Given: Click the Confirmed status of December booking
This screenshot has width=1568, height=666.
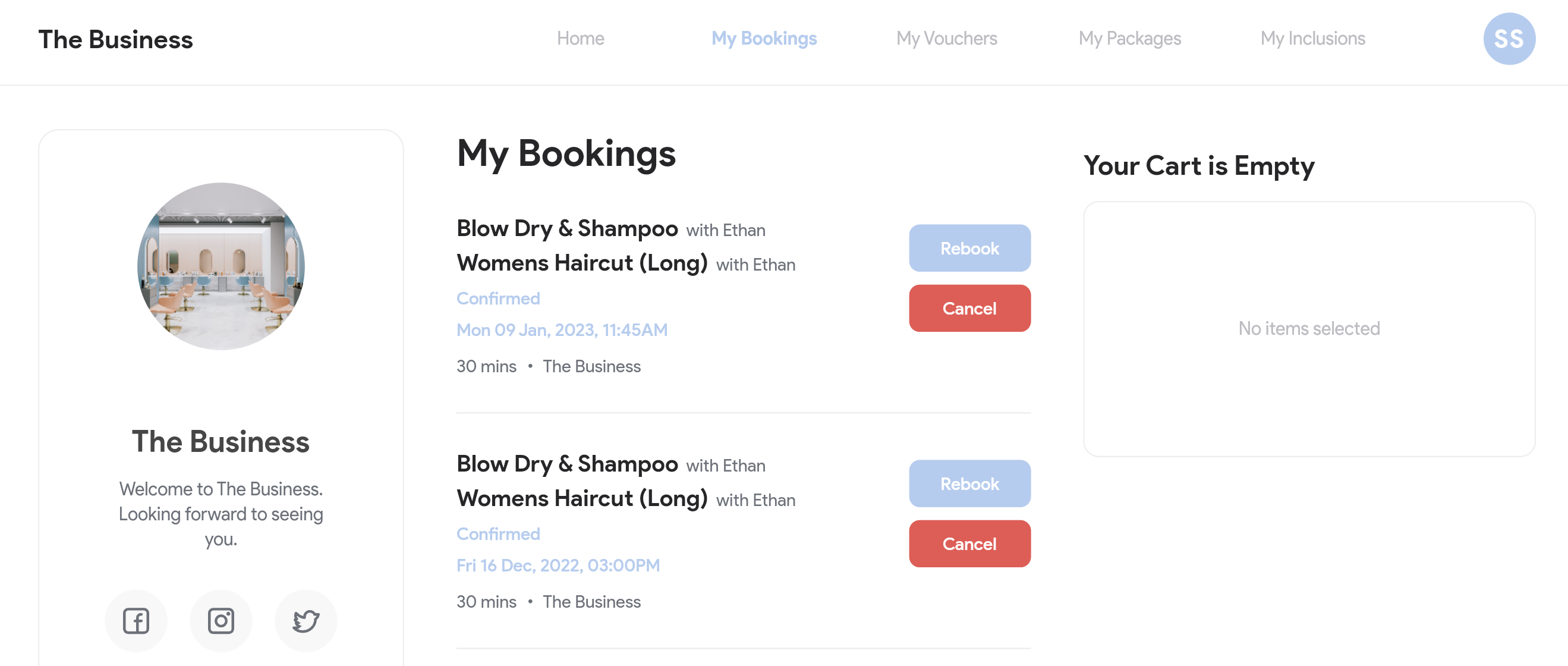Looking at the screenshot, I should coord(499,534).
